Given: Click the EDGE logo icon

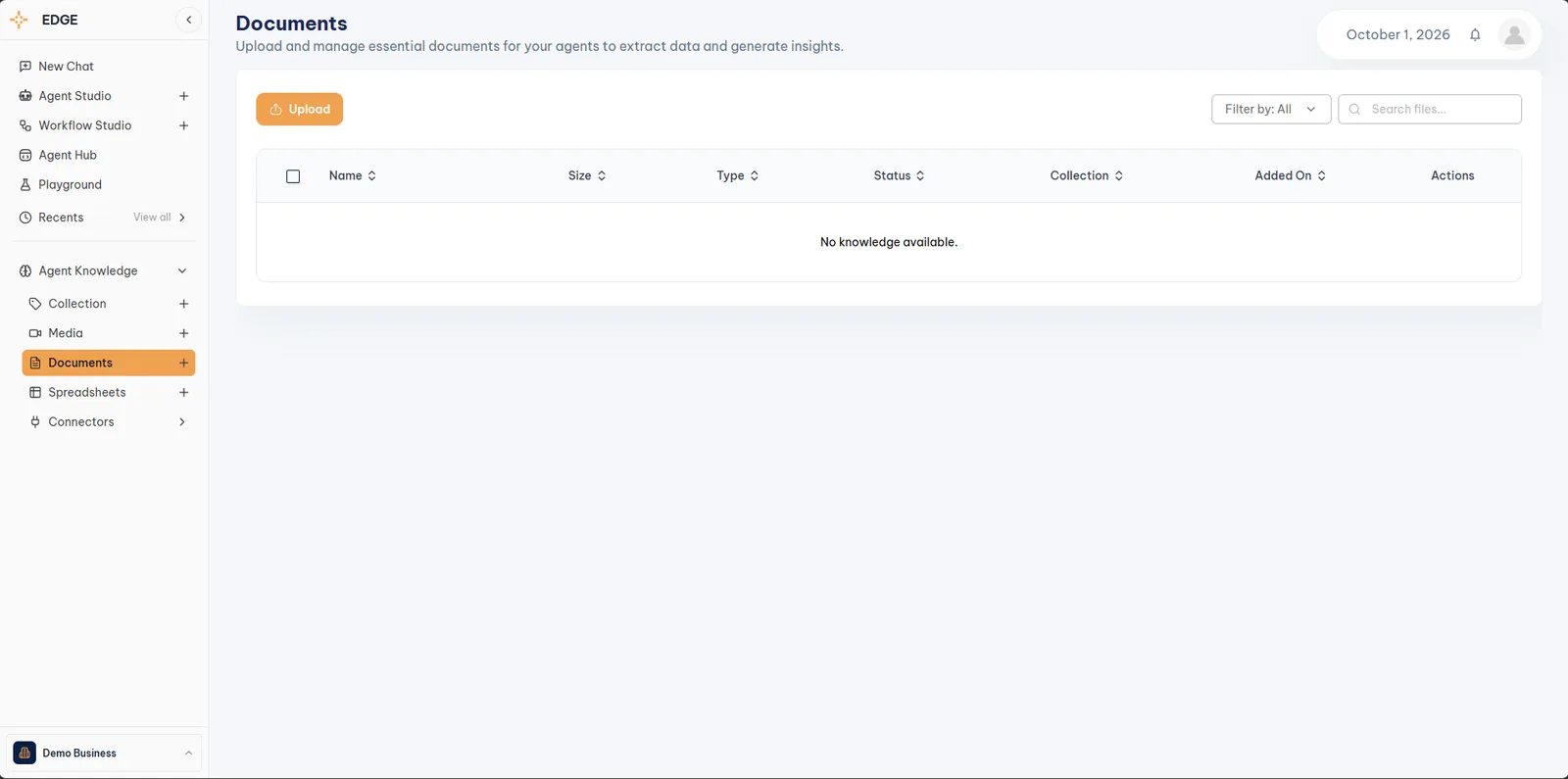Looking at the screenshot, I should (19, 20).
